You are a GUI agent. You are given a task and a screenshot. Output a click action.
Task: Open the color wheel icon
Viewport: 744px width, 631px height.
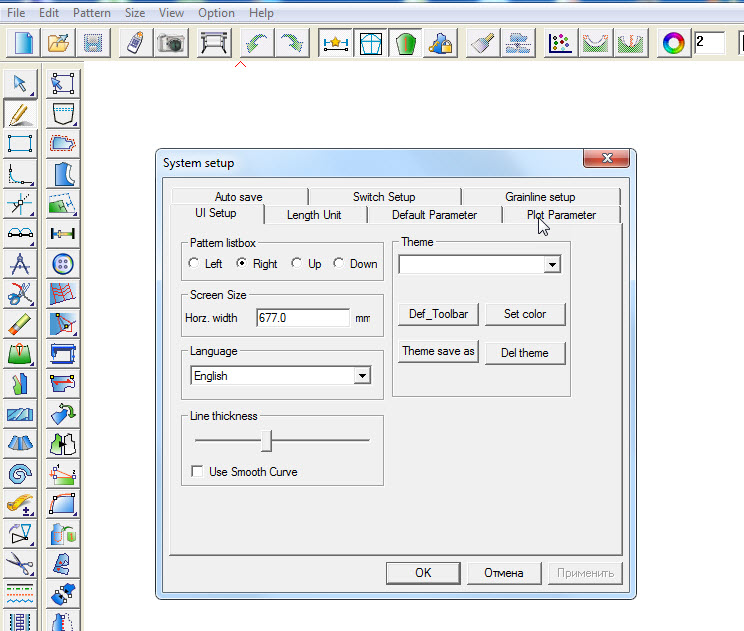point(675,43)
